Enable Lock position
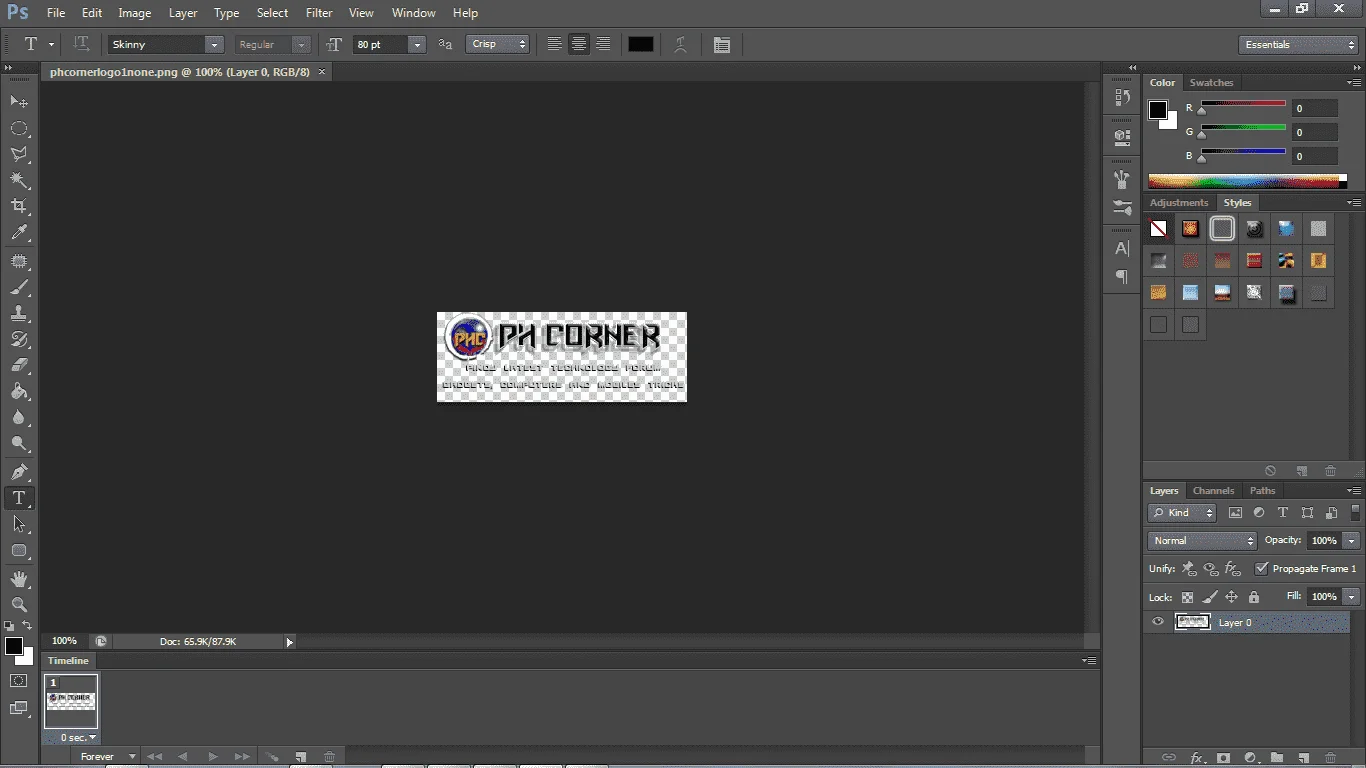1366x768 pixels. [x=1232, y=597]
